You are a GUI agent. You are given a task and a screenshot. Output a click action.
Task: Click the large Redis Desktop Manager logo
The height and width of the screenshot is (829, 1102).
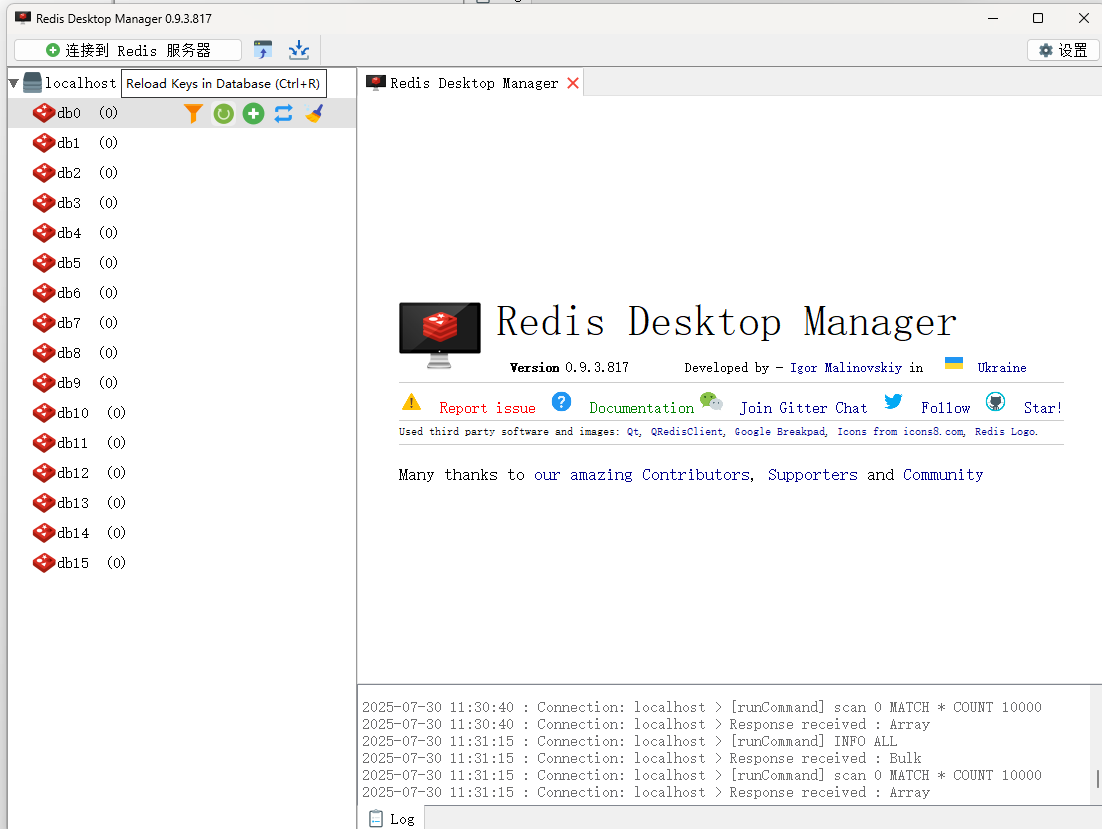tap(440, 335)
